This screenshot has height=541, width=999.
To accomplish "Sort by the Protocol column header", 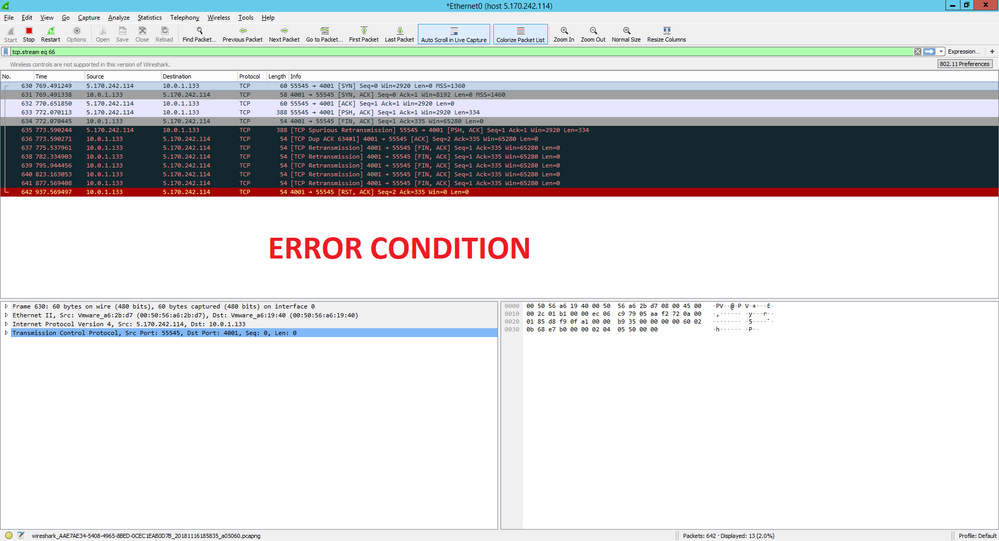I will pos(252,76).
